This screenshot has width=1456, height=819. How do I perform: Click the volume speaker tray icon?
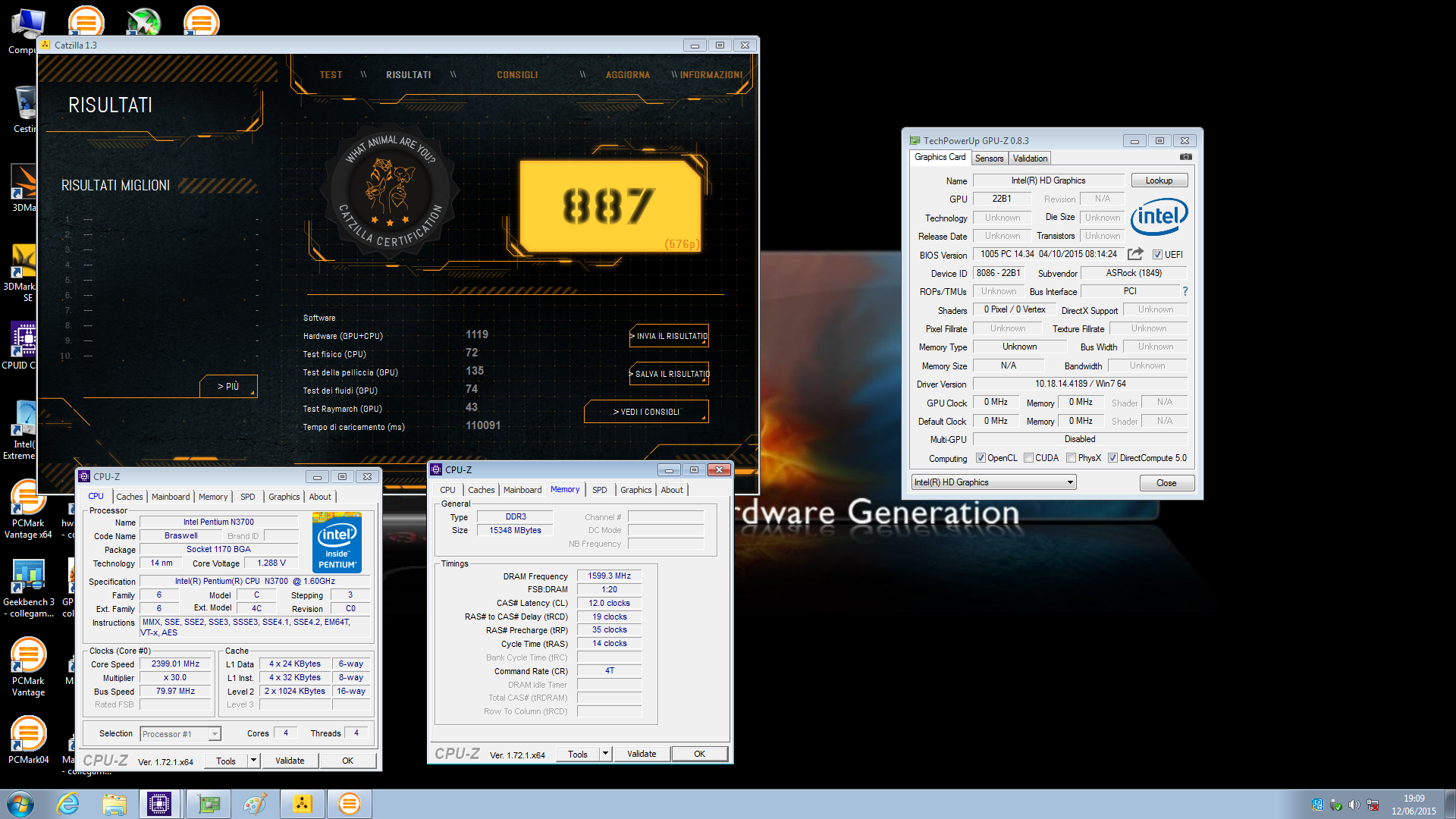1354,805
